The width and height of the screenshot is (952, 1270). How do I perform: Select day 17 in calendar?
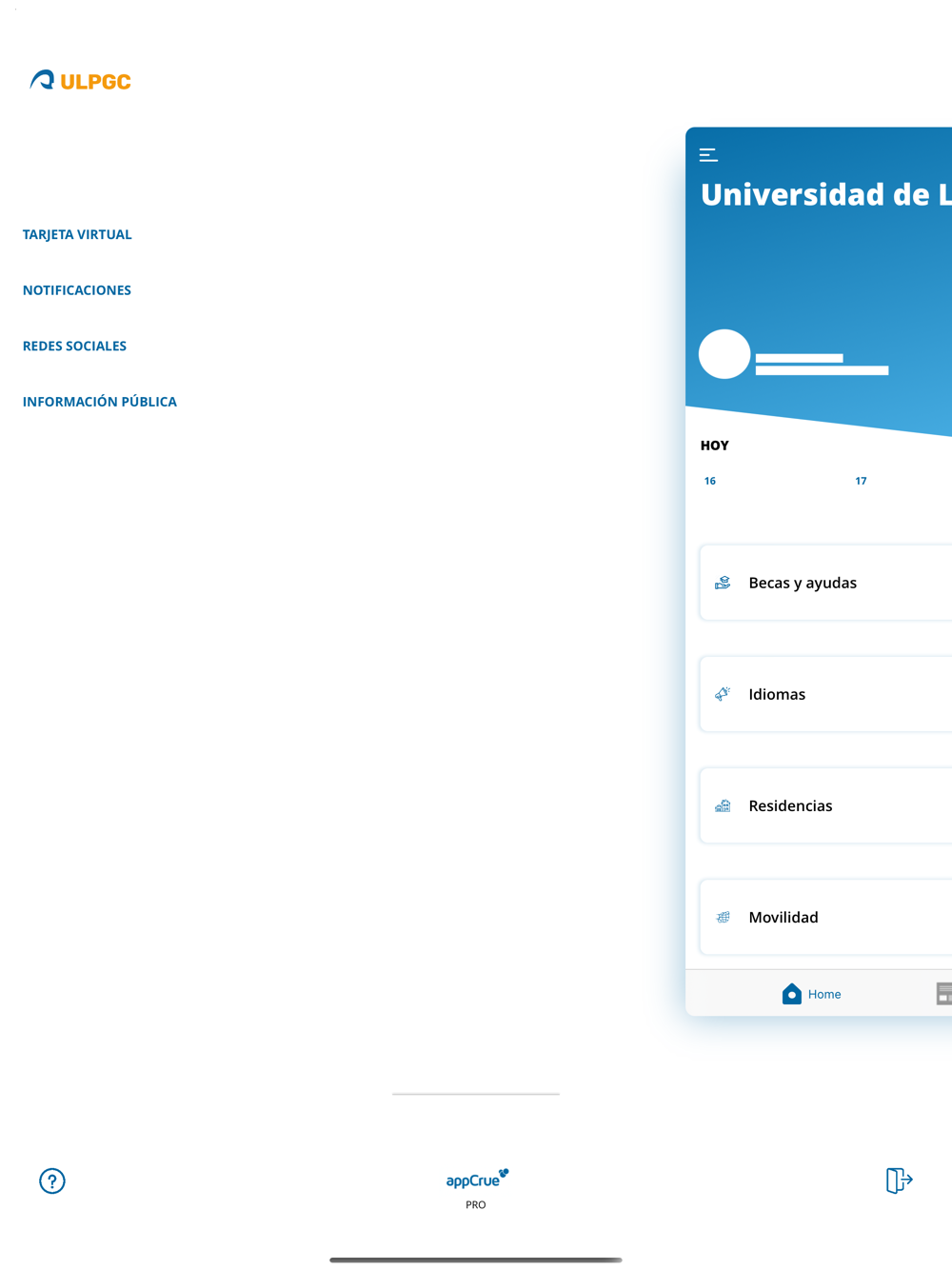pyautogui.click(x=861, y=481)
